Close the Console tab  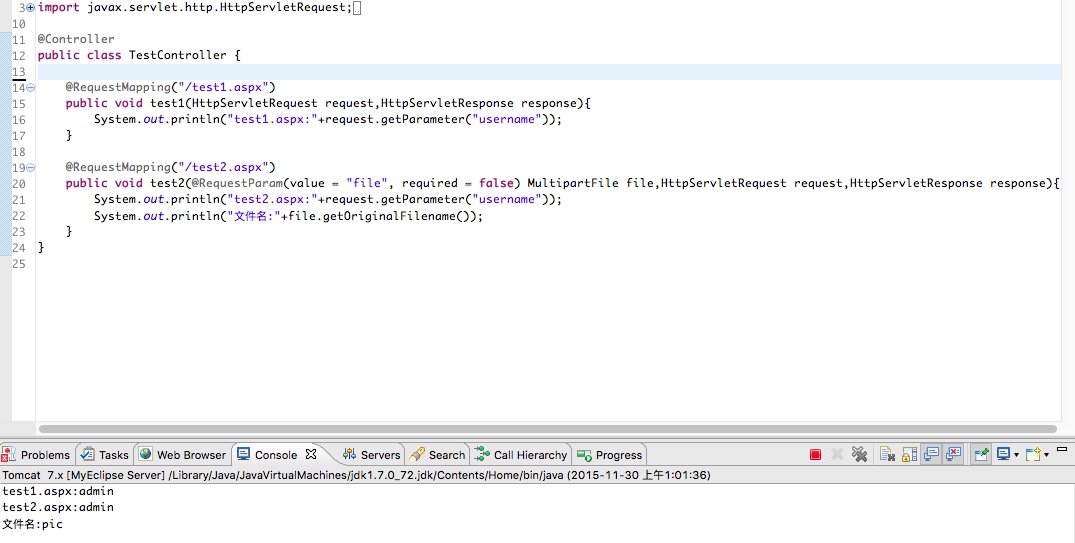tap(311, 454)
